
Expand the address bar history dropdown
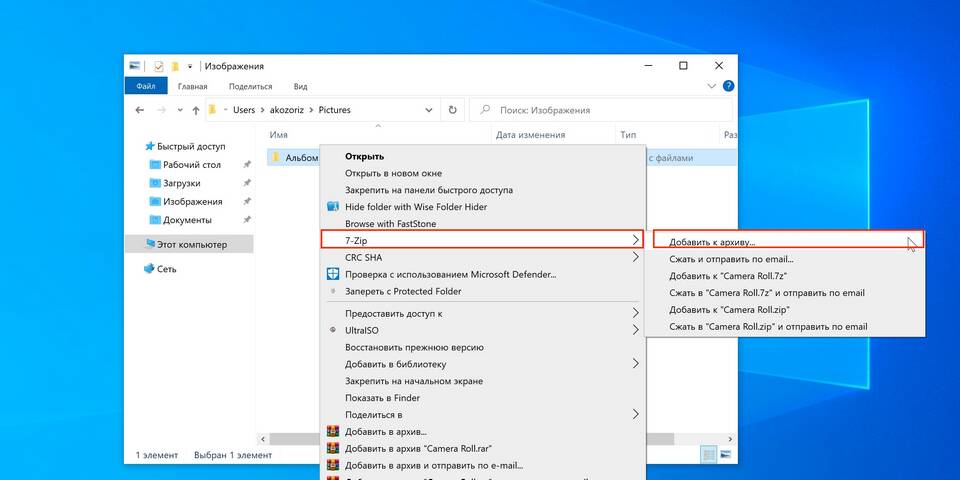coord(429,110)
